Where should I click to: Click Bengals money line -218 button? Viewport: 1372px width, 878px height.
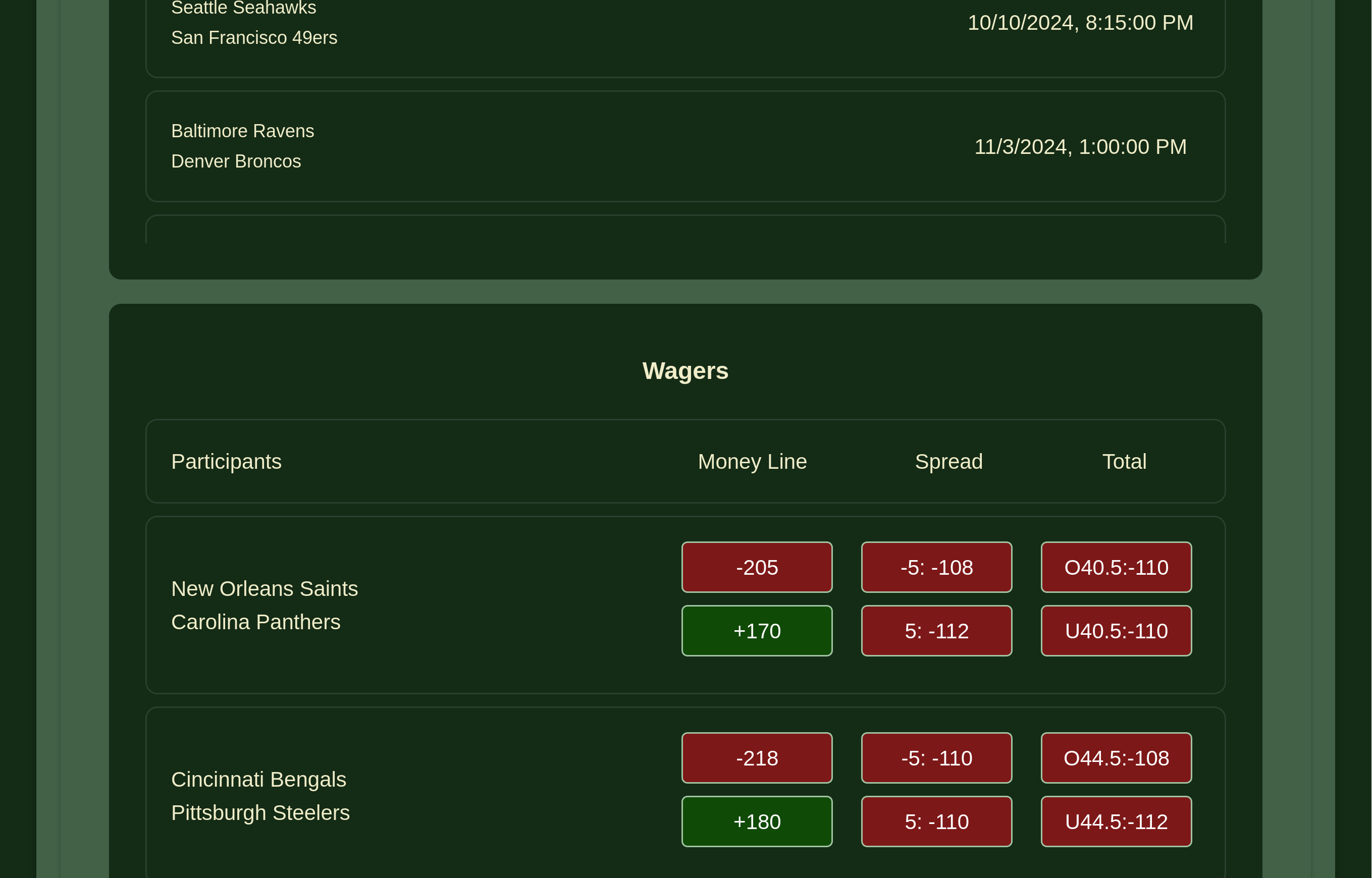click(757, 758)
